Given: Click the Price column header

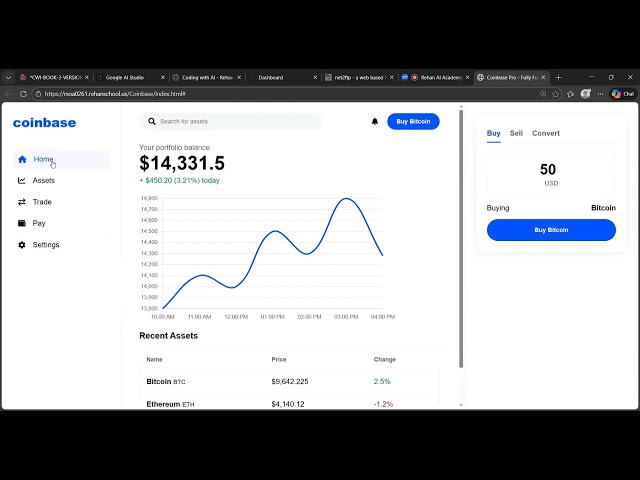Looking at the screenshot, I should coord(279,360).
